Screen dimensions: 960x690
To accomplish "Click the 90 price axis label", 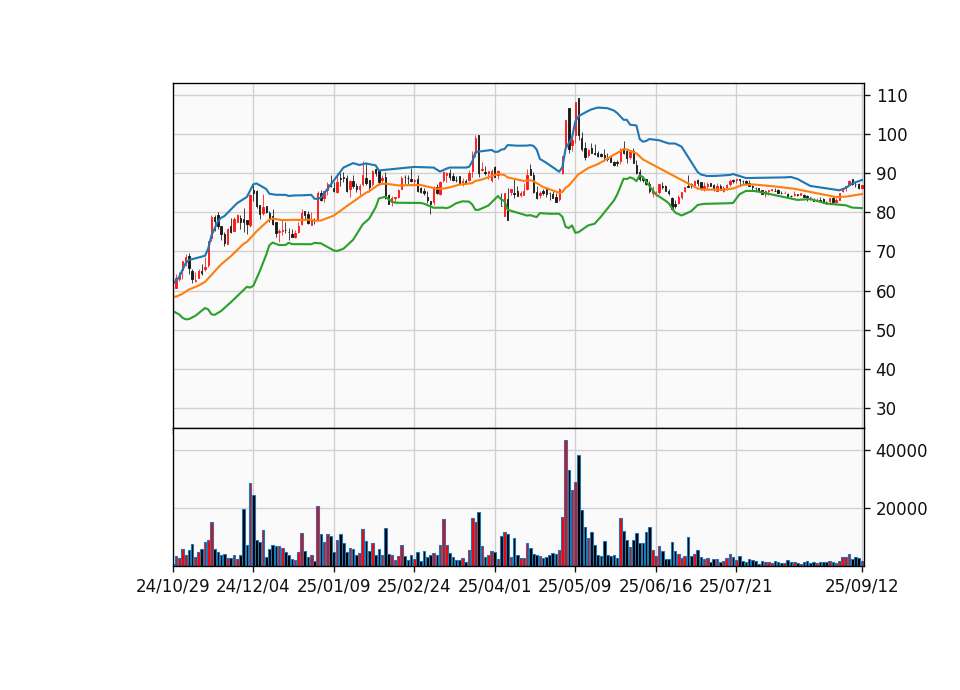I will coord(887,174).
